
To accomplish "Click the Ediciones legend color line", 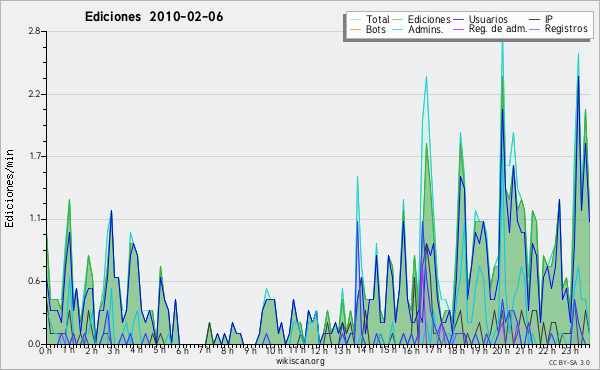I will (x=398, y=20).
